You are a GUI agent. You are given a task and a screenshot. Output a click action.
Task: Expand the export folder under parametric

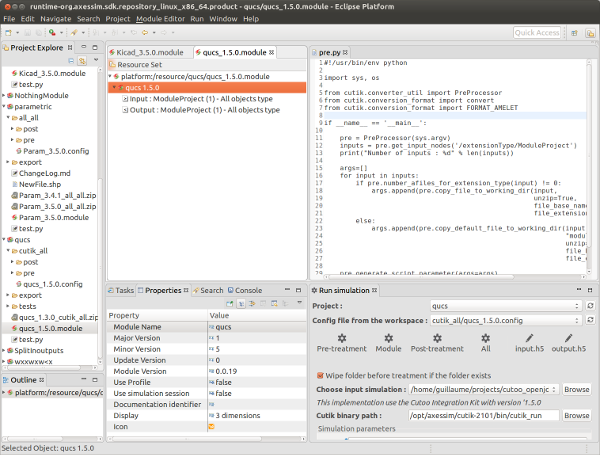8,162
